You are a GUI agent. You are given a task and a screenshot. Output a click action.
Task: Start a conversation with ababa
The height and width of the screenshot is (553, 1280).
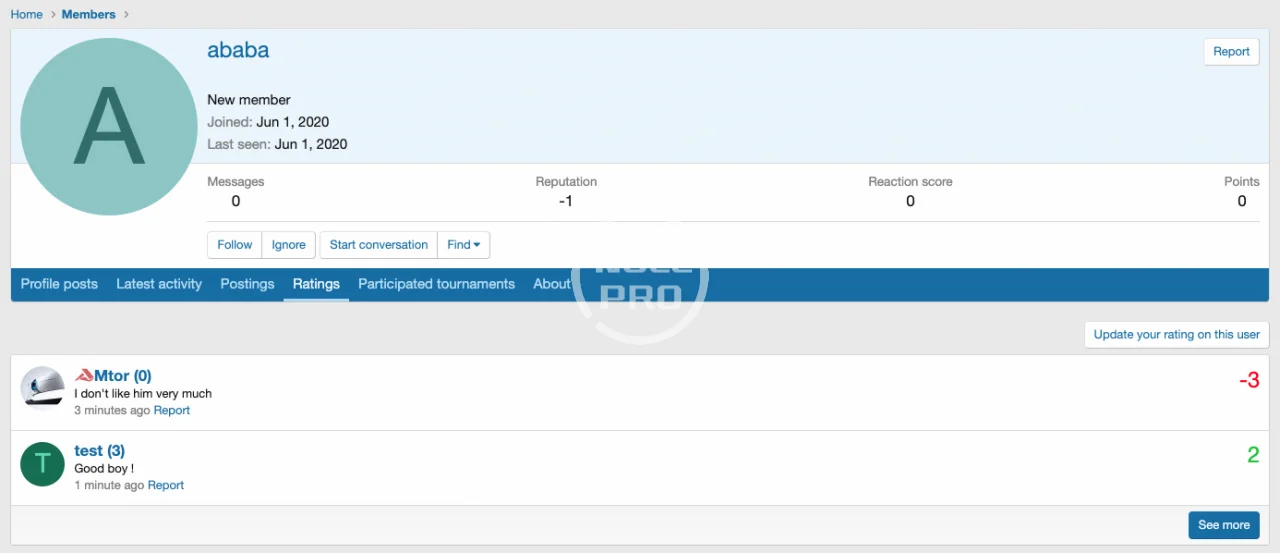pyautogui.click(x=379, y=245)
